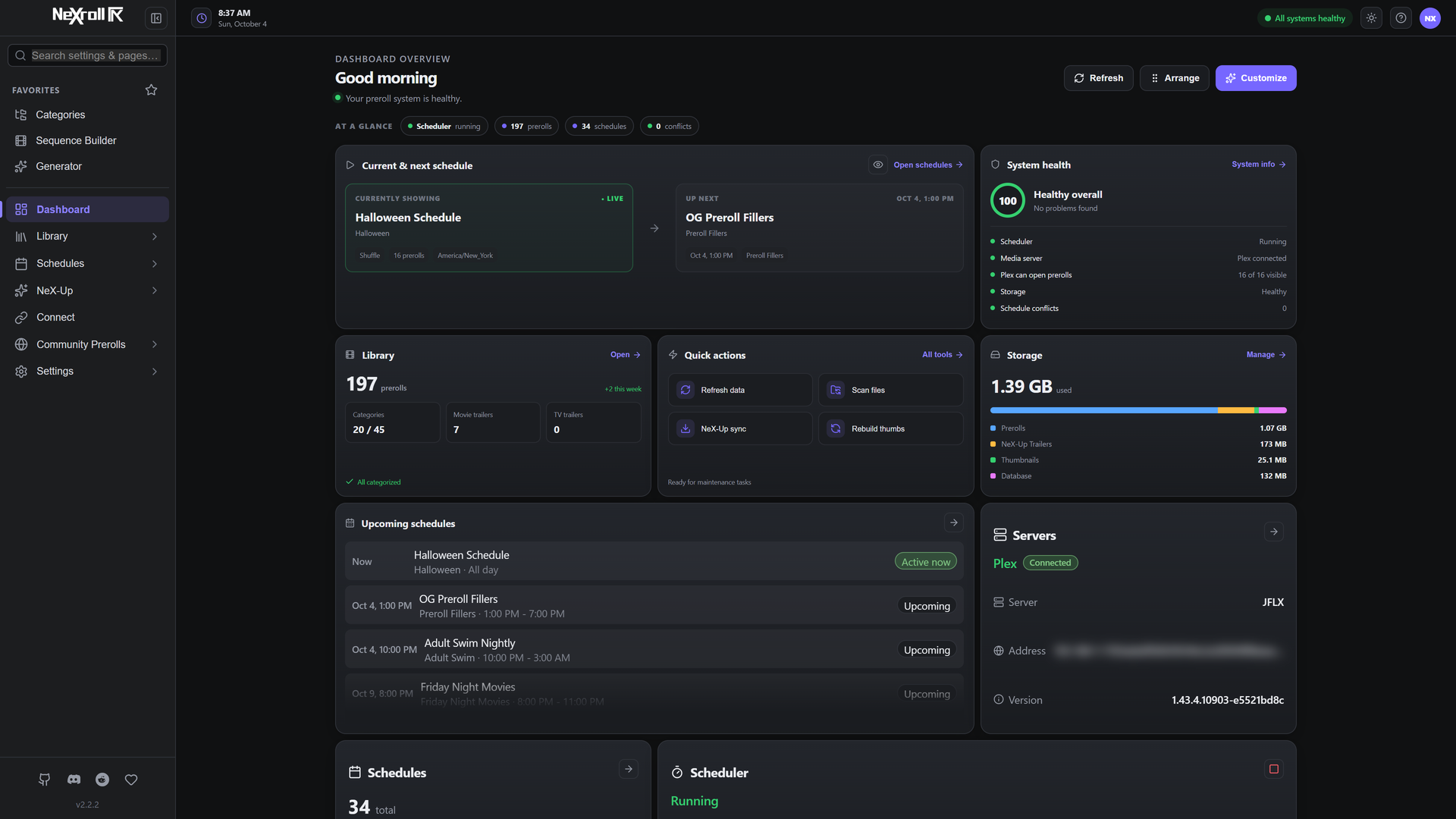Open Categories from favorites

[88, 115]
